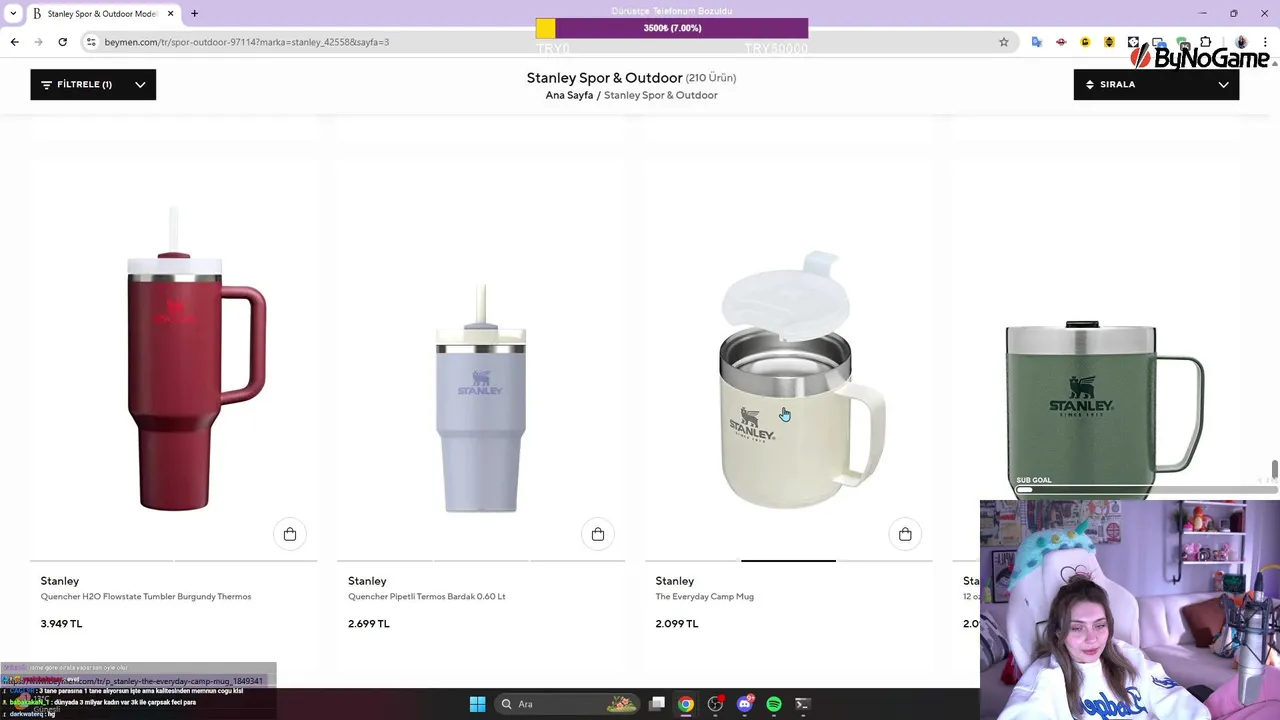
Task: Open the red extension icon in toolbar
Action: click(1061, 42)
